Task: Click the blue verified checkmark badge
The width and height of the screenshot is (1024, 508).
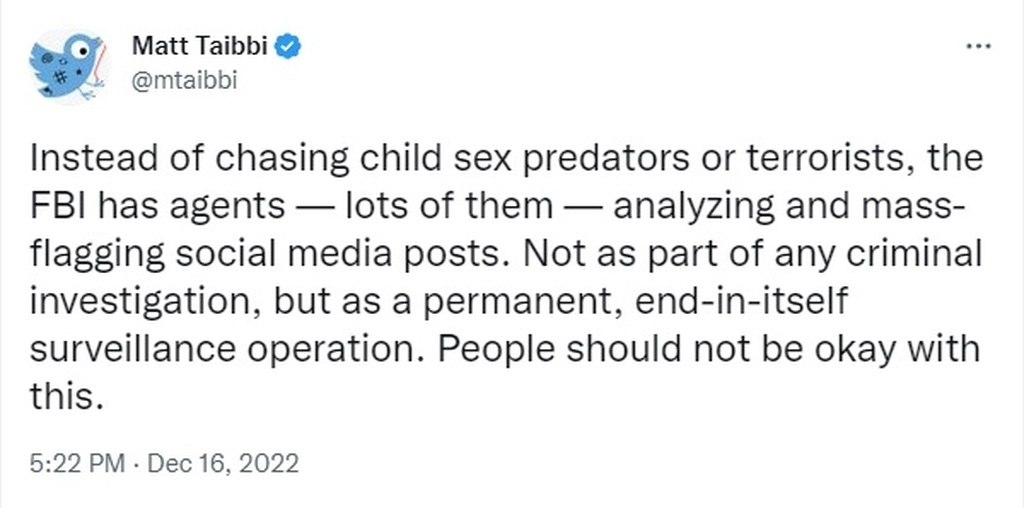Action: click(288, 46)
